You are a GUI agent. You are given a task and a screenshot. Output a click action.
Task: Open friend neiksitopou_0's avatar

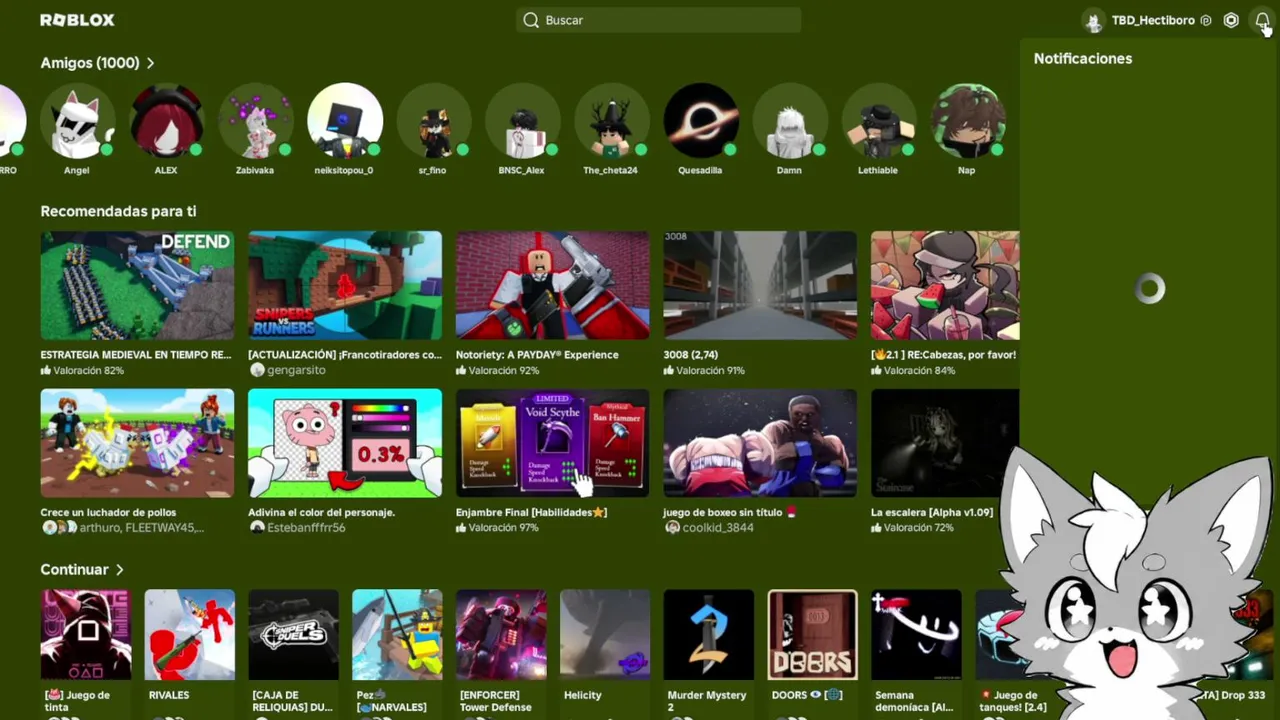344,121
